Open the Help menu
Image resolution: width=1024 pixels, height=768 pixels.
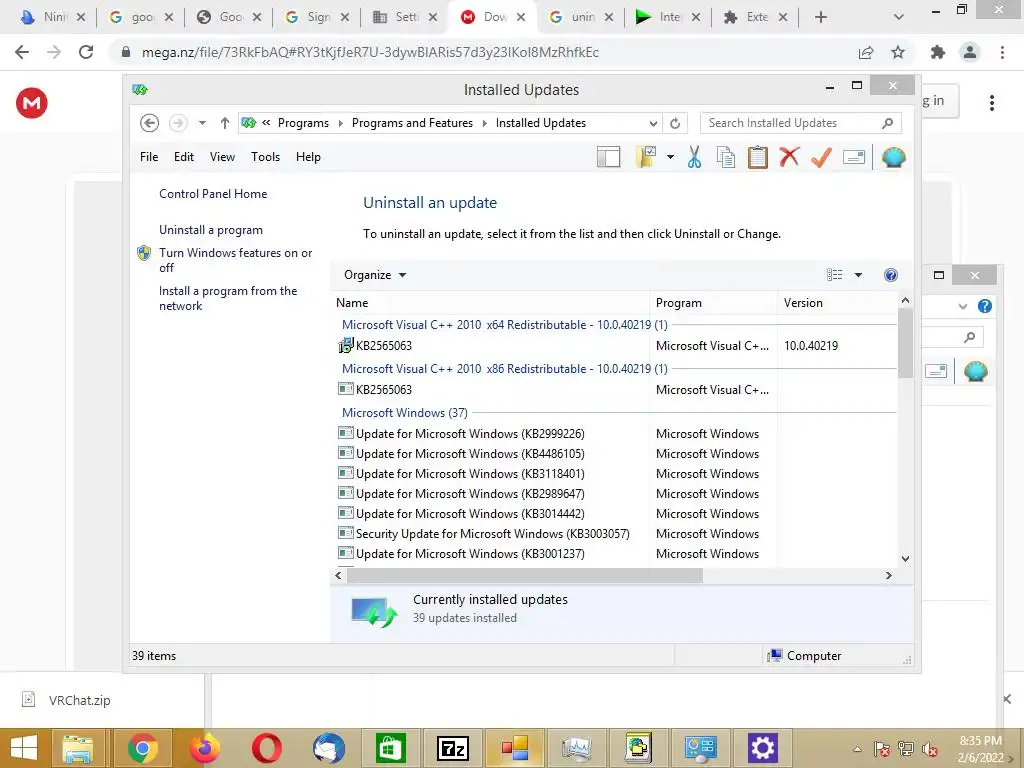[x=308, y=157]
